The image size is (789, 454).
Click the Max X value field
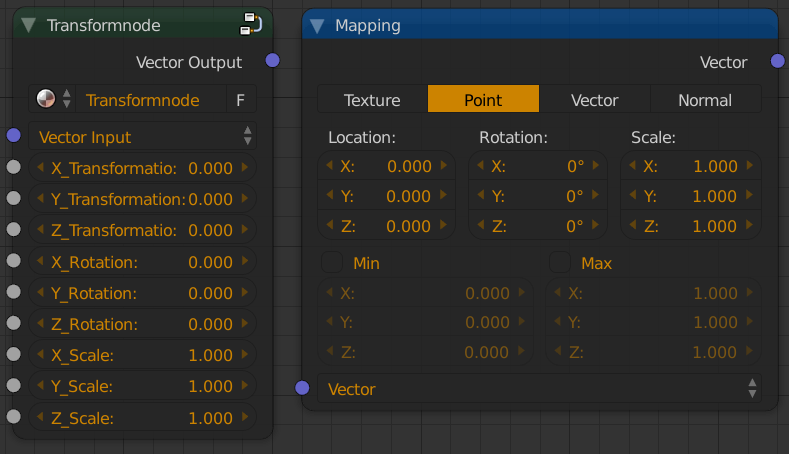(x=653, y=292)
